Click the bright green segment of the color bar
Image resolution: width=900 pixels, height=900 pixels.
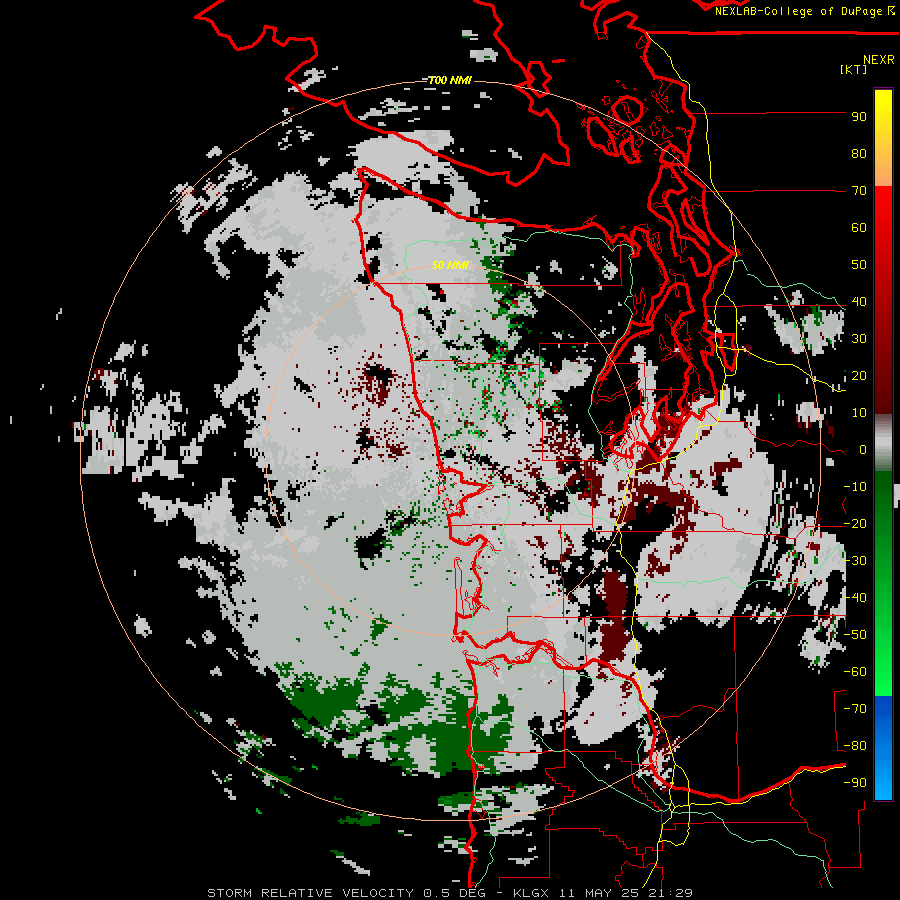coord(883,660)
